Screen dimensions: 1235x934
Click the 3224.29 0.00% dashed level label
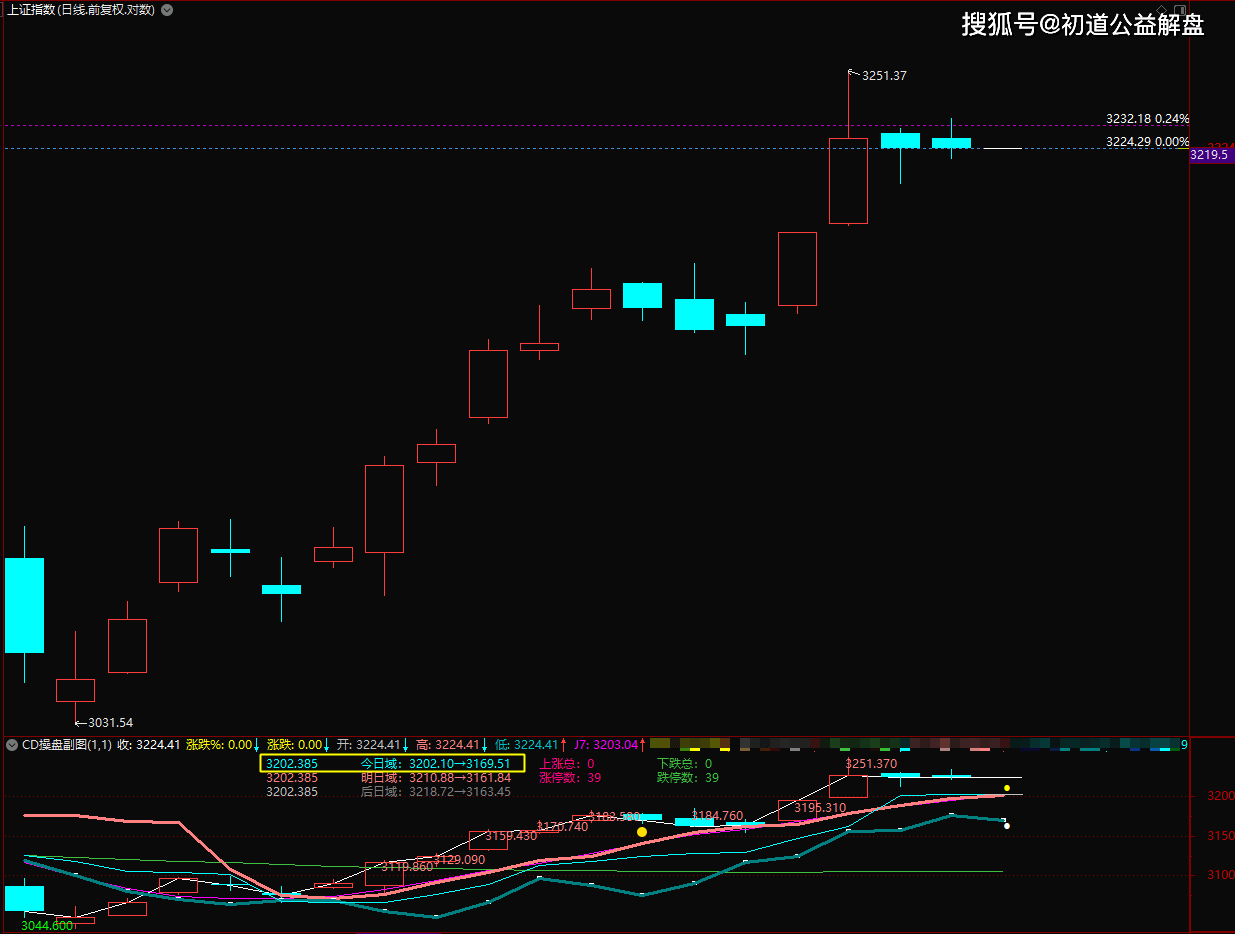[x=1147, y=142]
